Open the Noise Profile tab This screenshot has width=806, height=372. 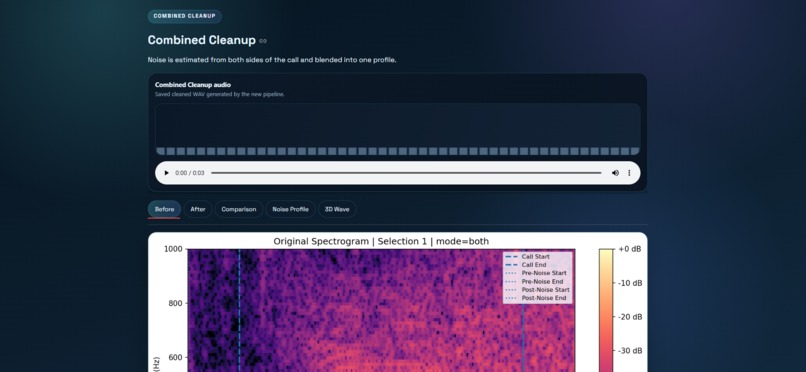(290, 209)
